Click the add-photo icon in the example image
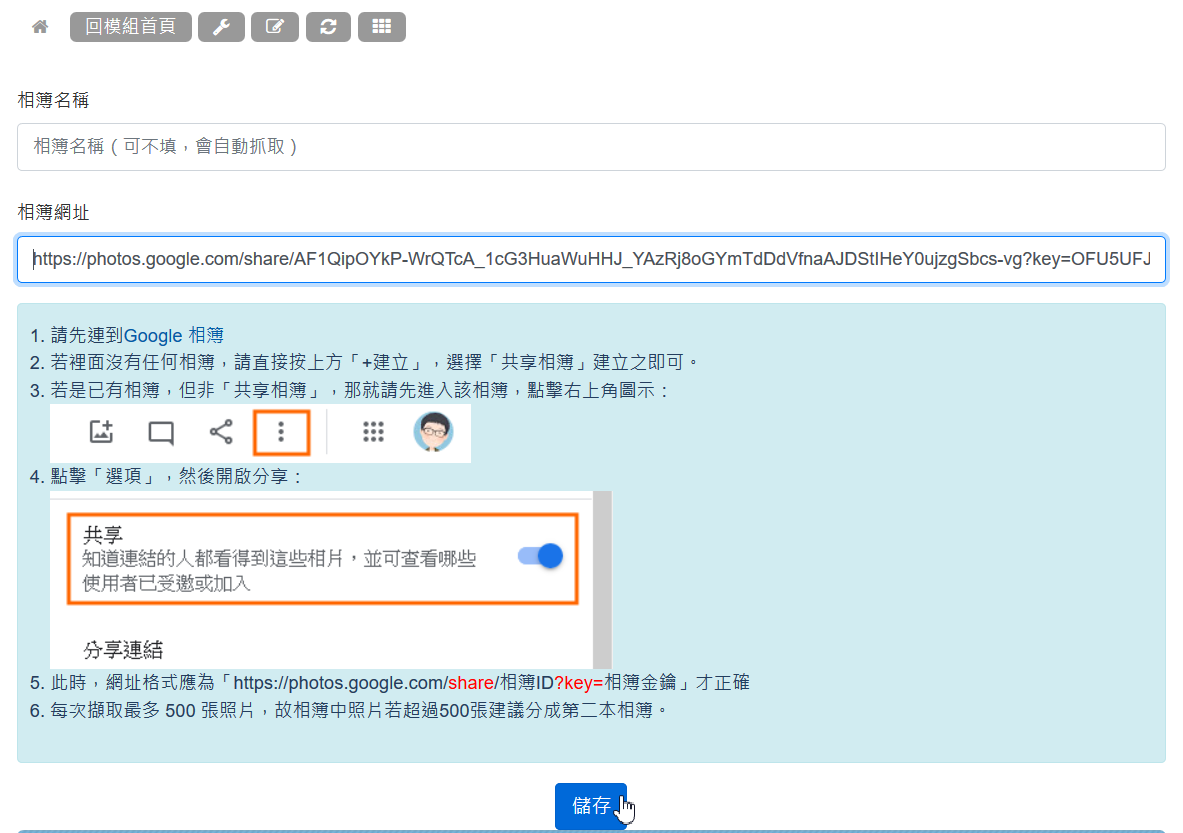This screenshot has width=1183, height=833. pos(101,432)
